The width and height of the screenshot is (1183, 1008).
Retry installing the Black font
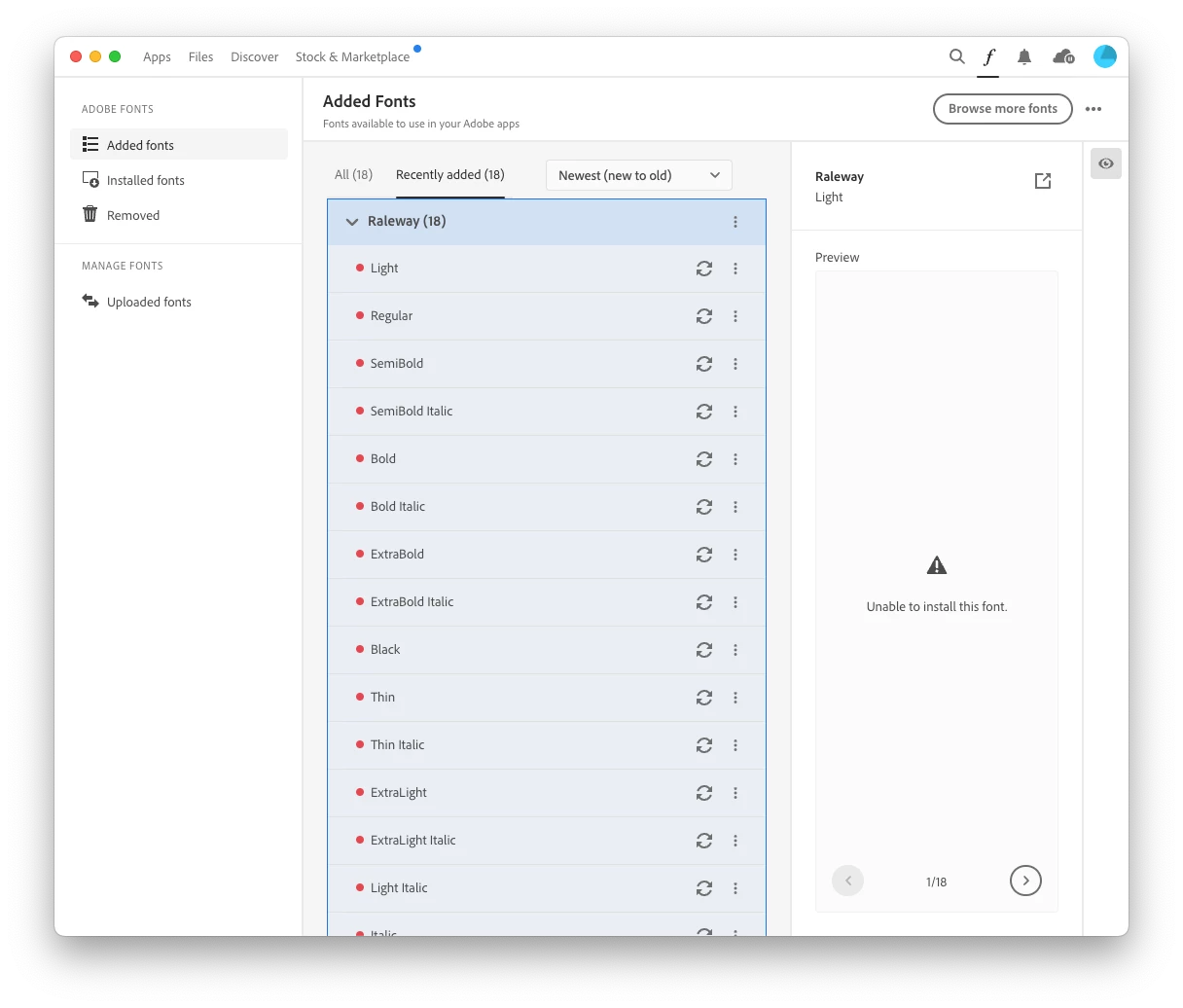pyautogui.click(x=704, y=650)
